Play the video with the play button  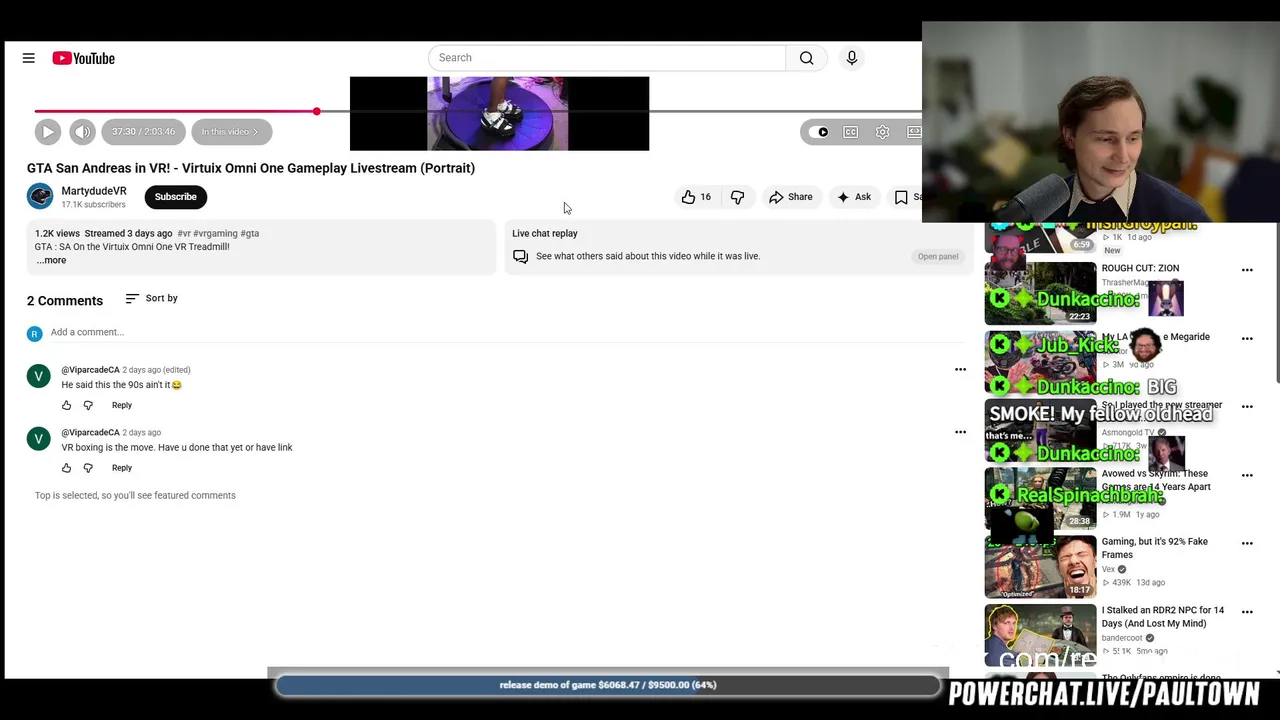[x=47, y=132]
